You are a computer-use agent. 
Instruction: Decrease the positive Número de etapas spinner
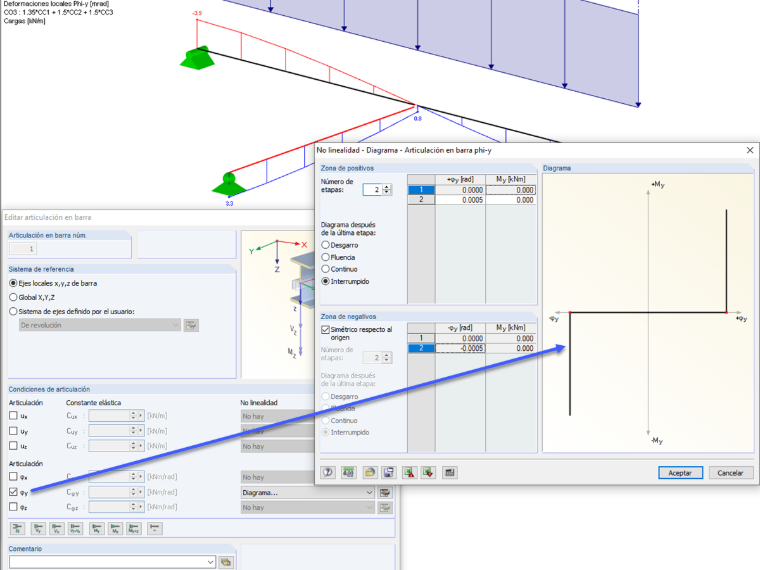coord(387,192)
